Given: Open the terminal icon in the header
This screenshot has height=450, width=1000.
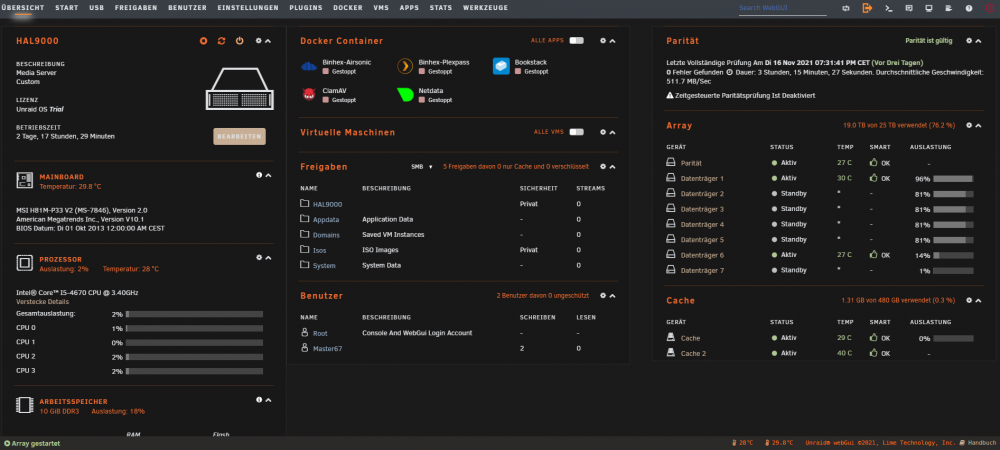Looking at the screenshot, I should point(888,8).
